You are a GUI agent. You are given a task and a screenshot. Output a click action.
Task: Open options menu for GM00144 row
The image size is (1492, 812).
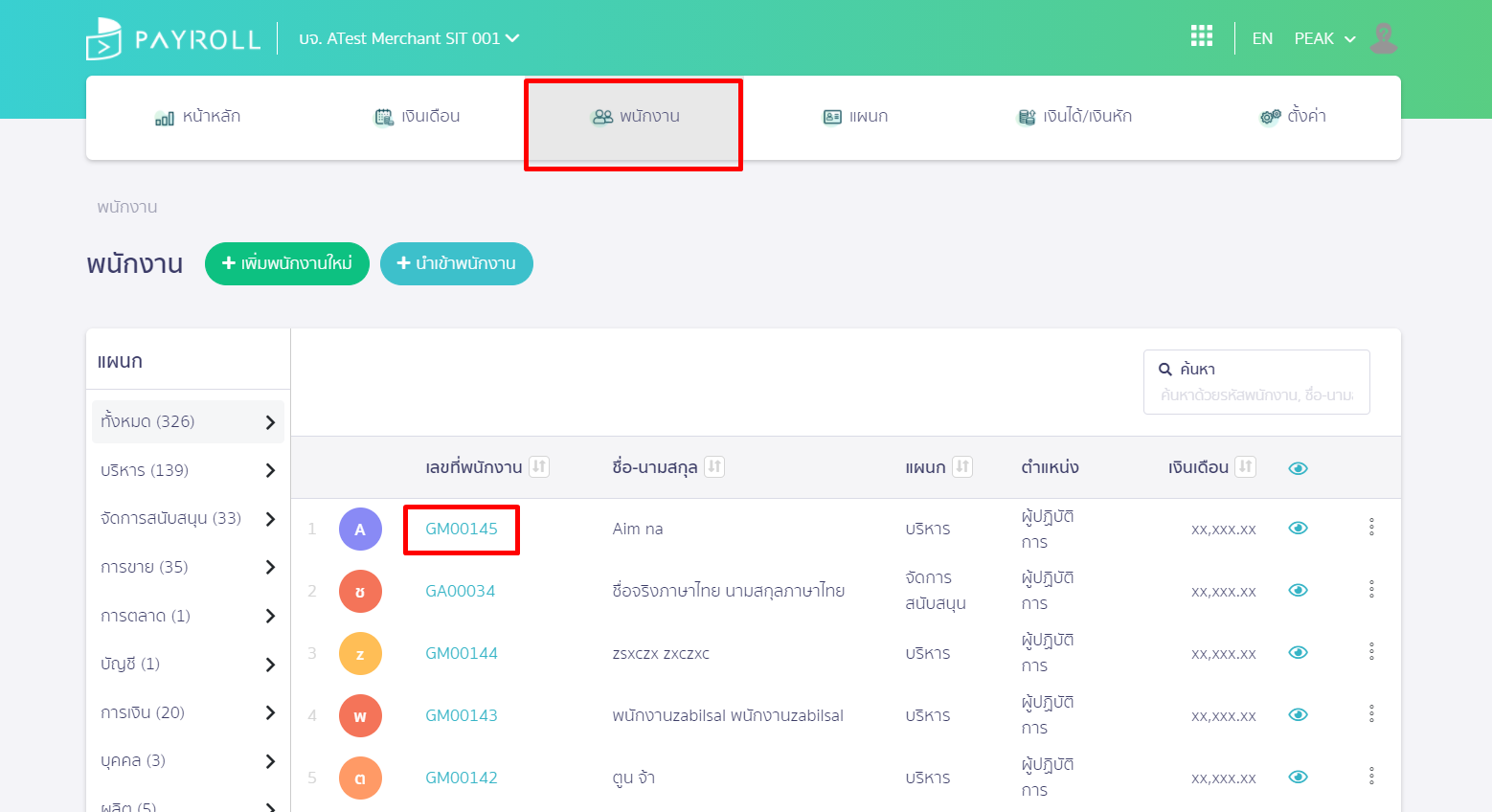coord(1371,651)
